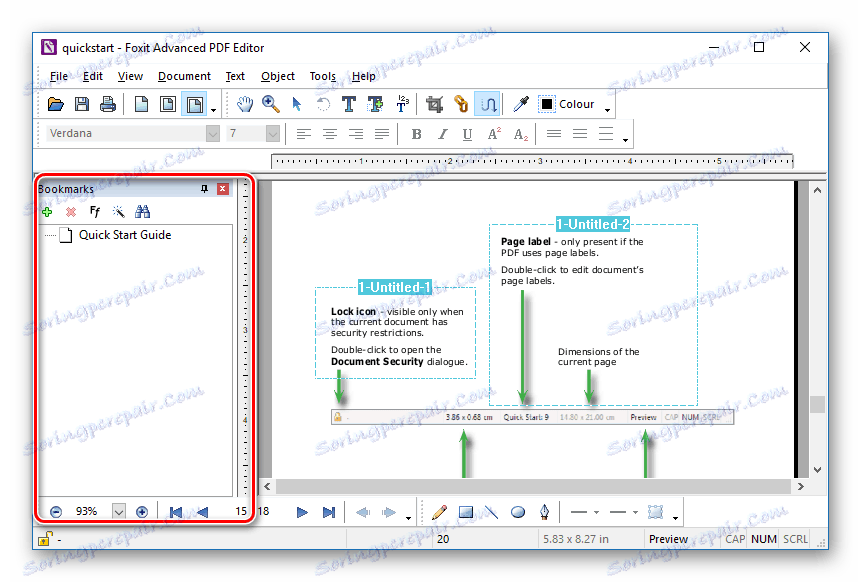Align text right
Screen dimensions: 861x582
click(x=356, y=133)
